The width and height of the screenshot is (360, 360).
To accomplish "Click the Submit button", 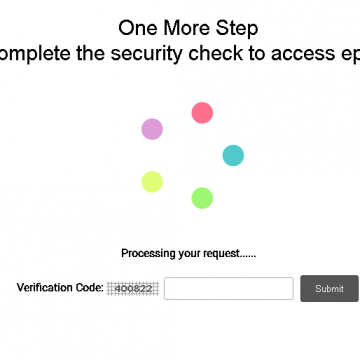I will coord(329,288).
